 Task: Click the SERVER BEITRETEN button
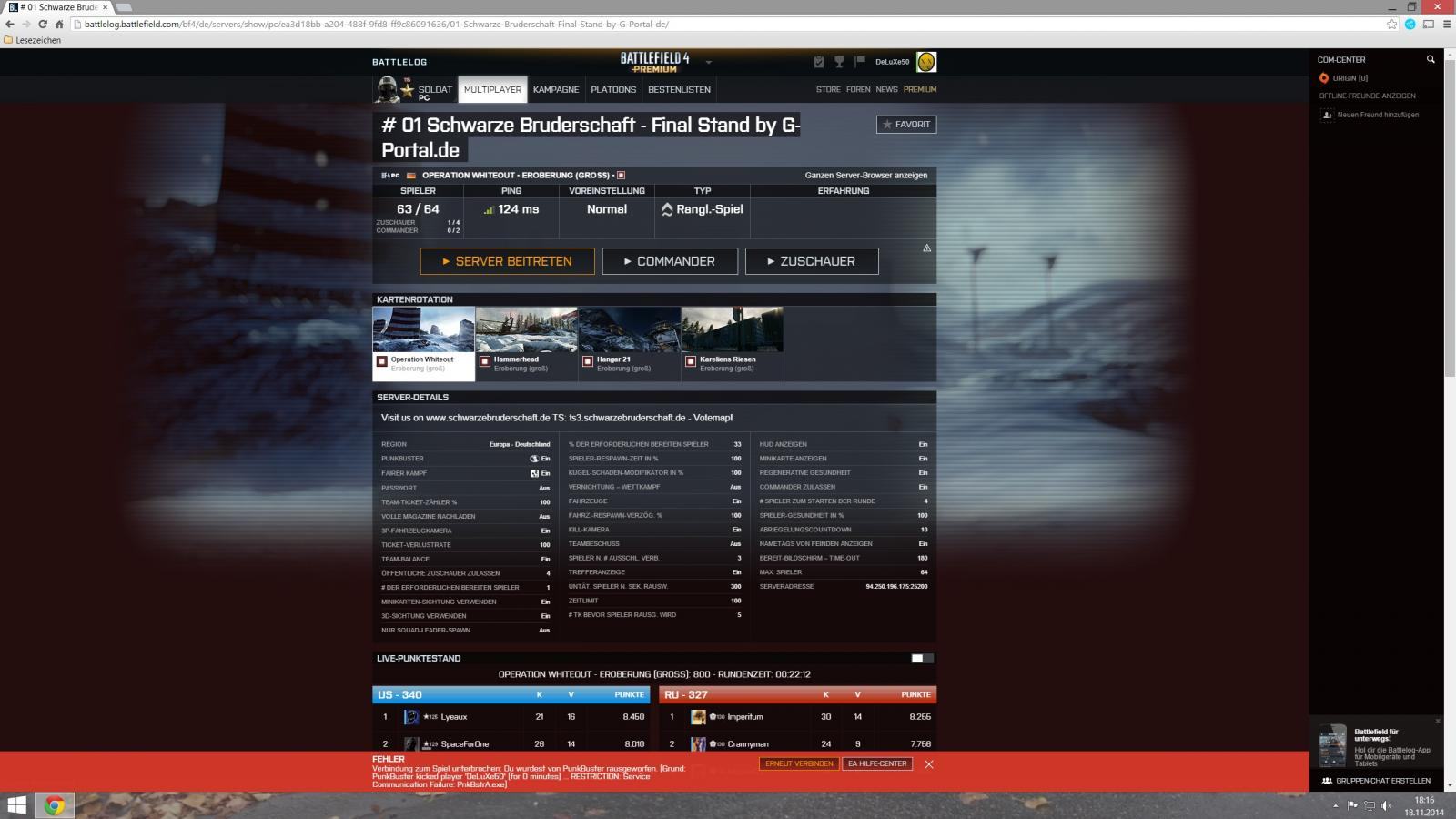(x=507, y=261)
